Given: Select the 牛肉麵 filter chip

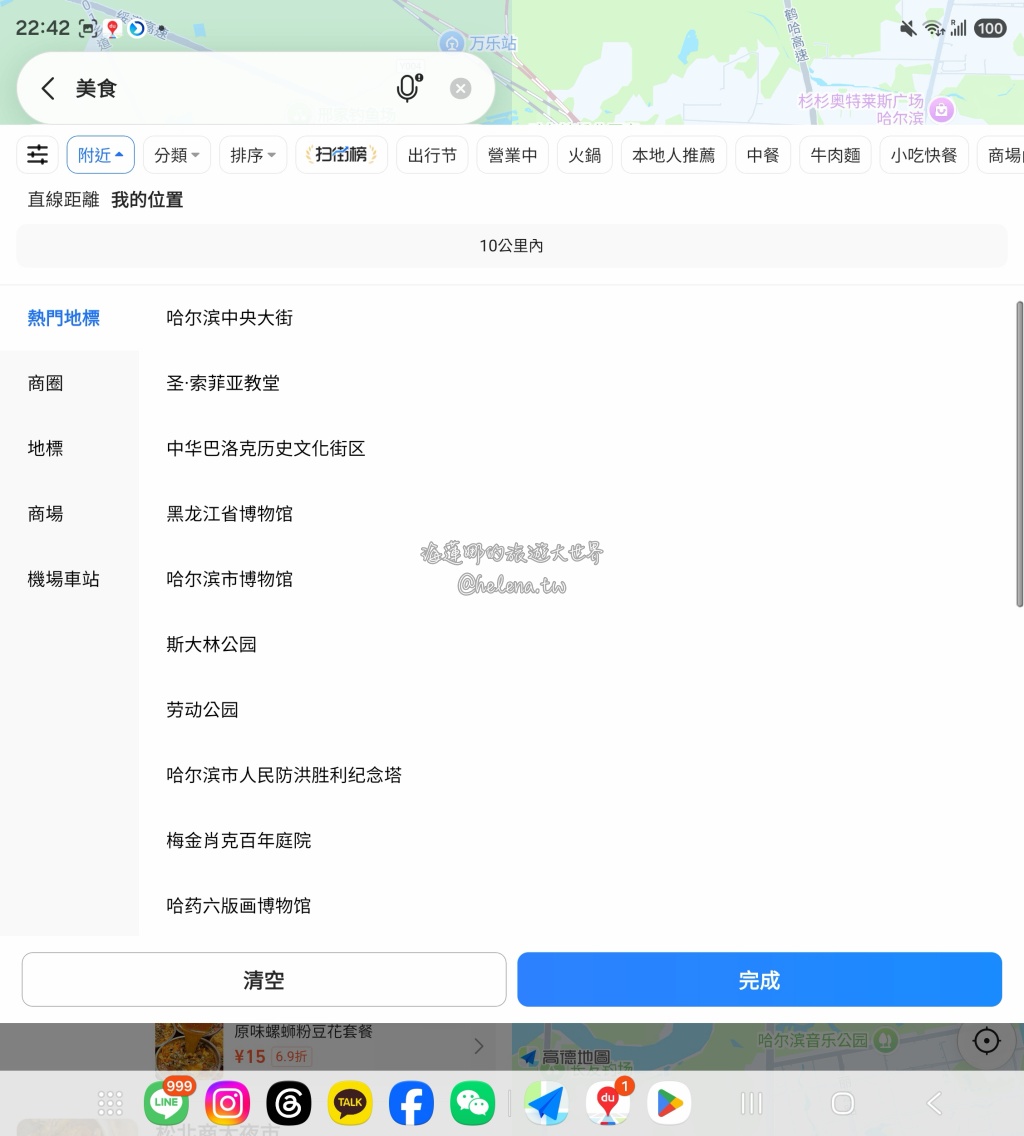Looking at the screenshot, I should (x=836, y=155).
